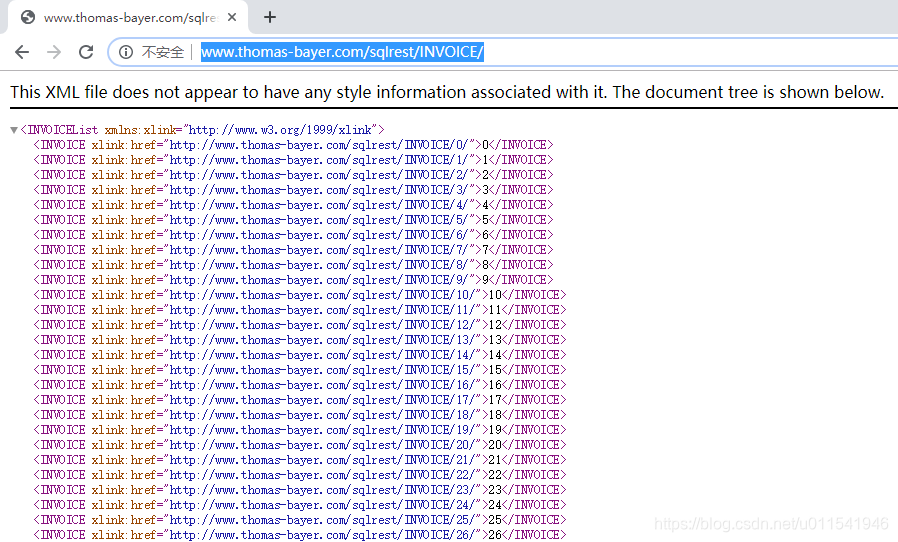Viewport: 898px width, 542px height.
Task: Click the INVOICE/3/ row
Action: (293, 190)
